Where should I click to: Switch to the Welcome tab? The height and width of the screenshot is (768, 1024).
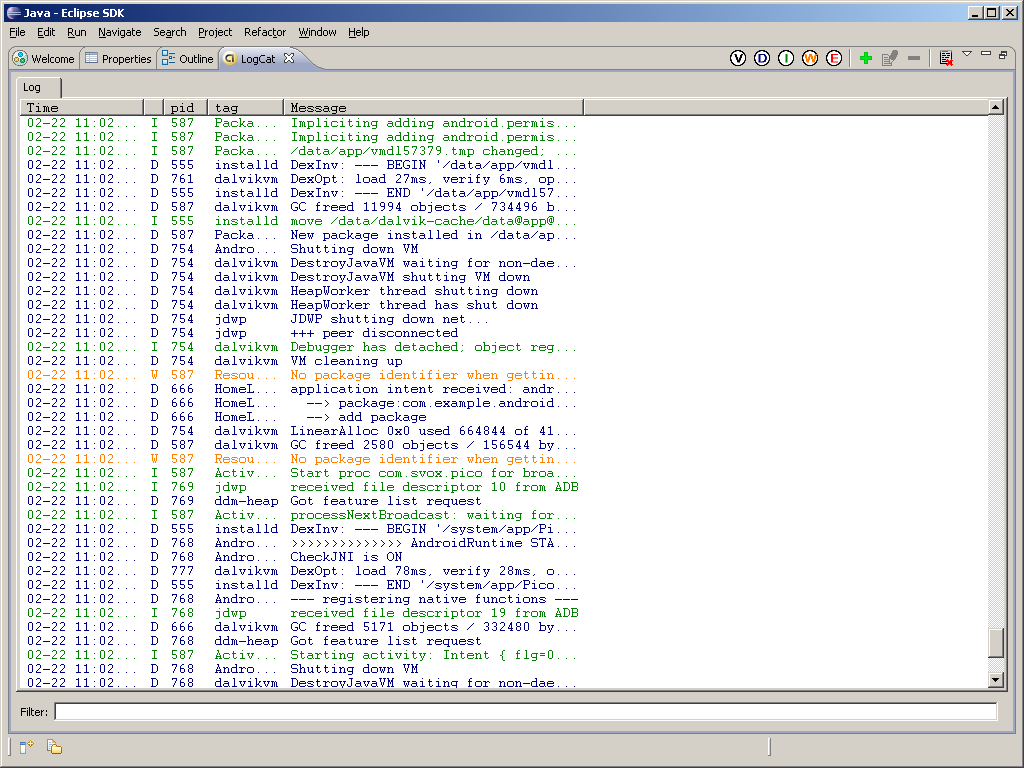point(44,59)
